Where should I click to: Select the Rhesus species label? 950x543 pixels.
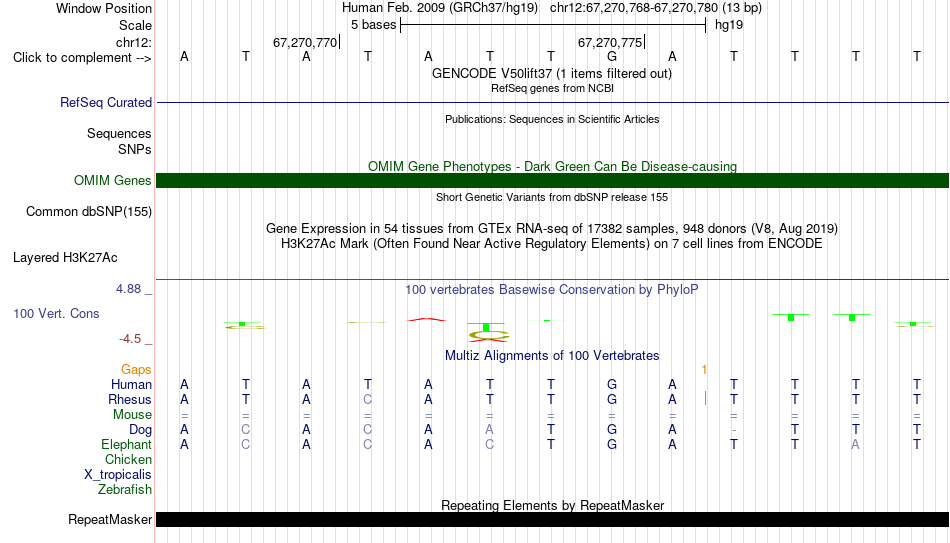130,399
